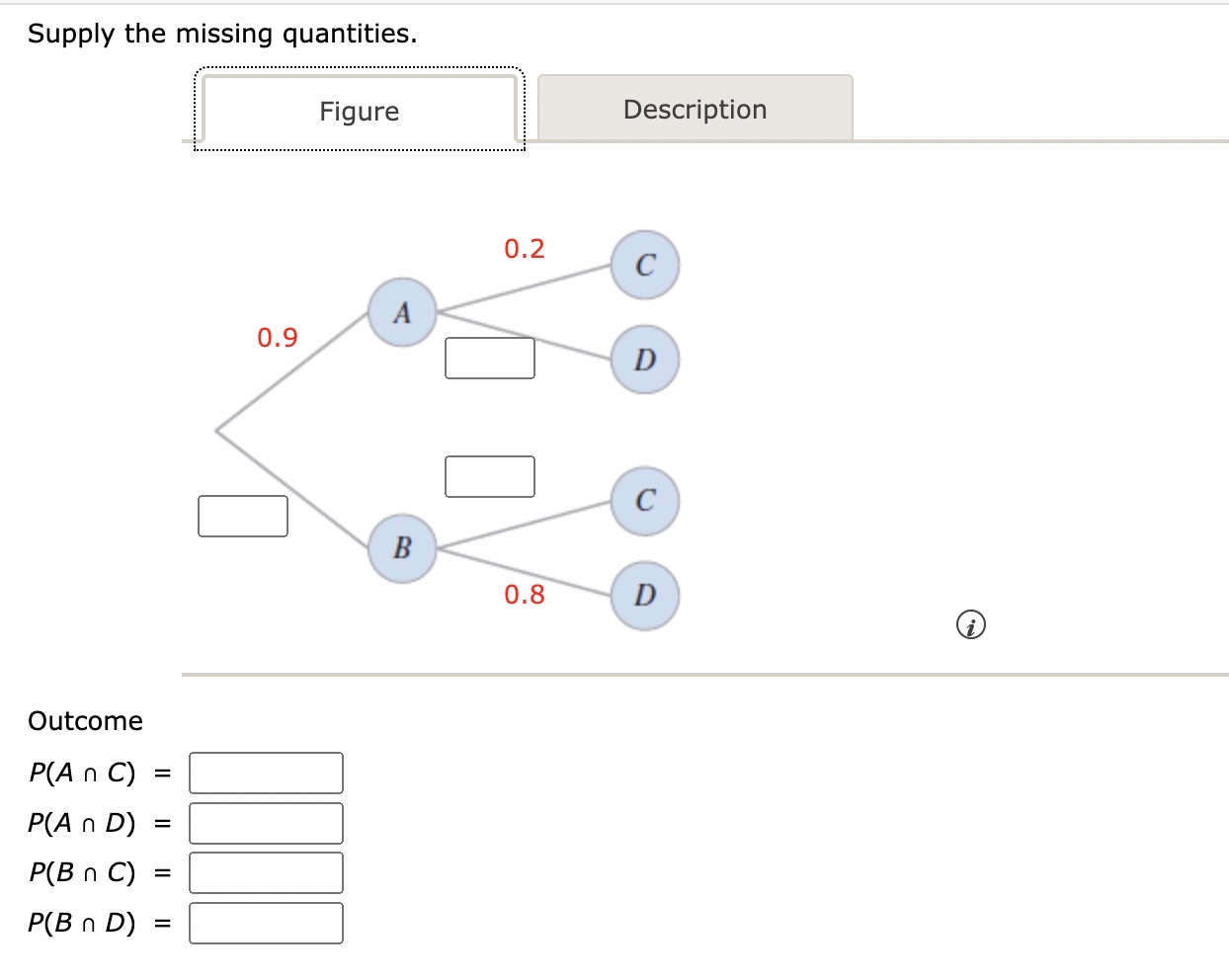Click the empty box on the A-to-D branch
This screenshot has width=1229, height=980.
[x=490, y=359]
